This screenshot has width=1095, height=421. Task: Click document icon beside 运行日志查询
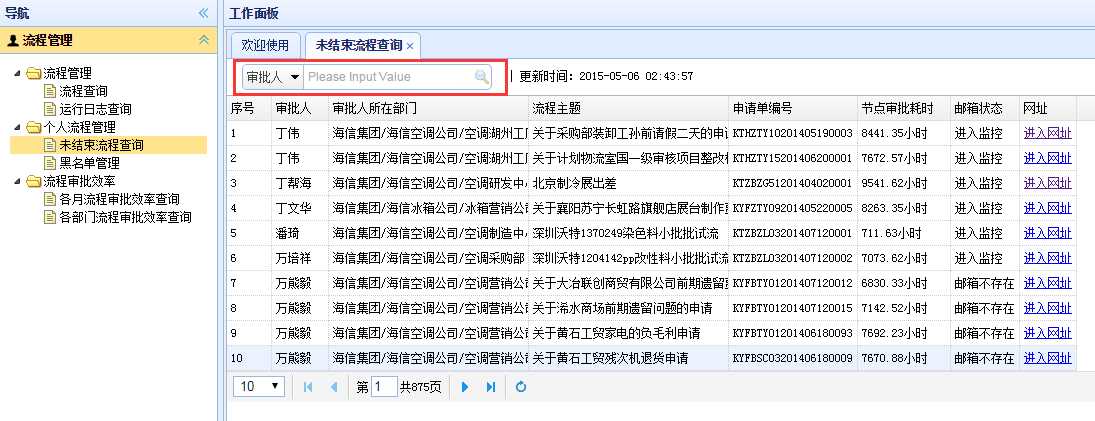pos(50,110)
